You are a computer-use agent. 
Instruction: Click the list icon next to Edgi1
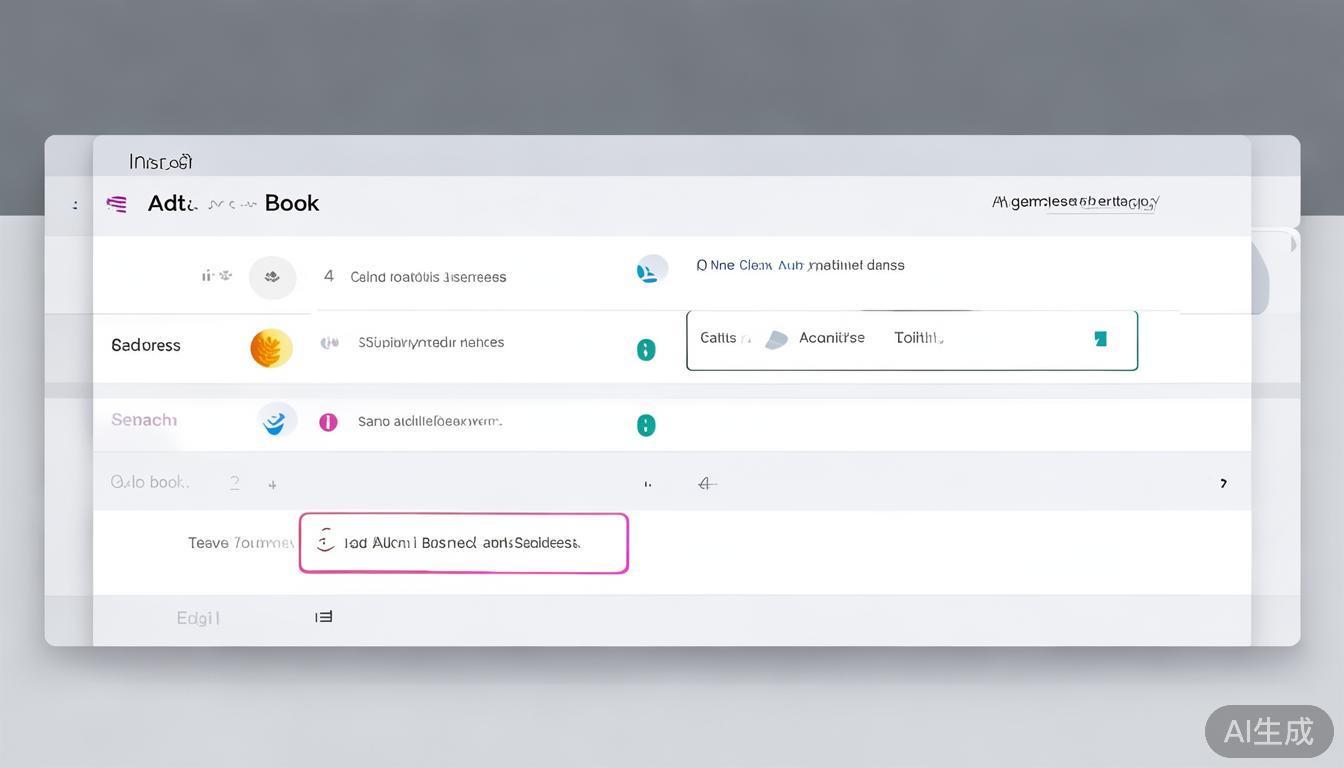point(324,617)
